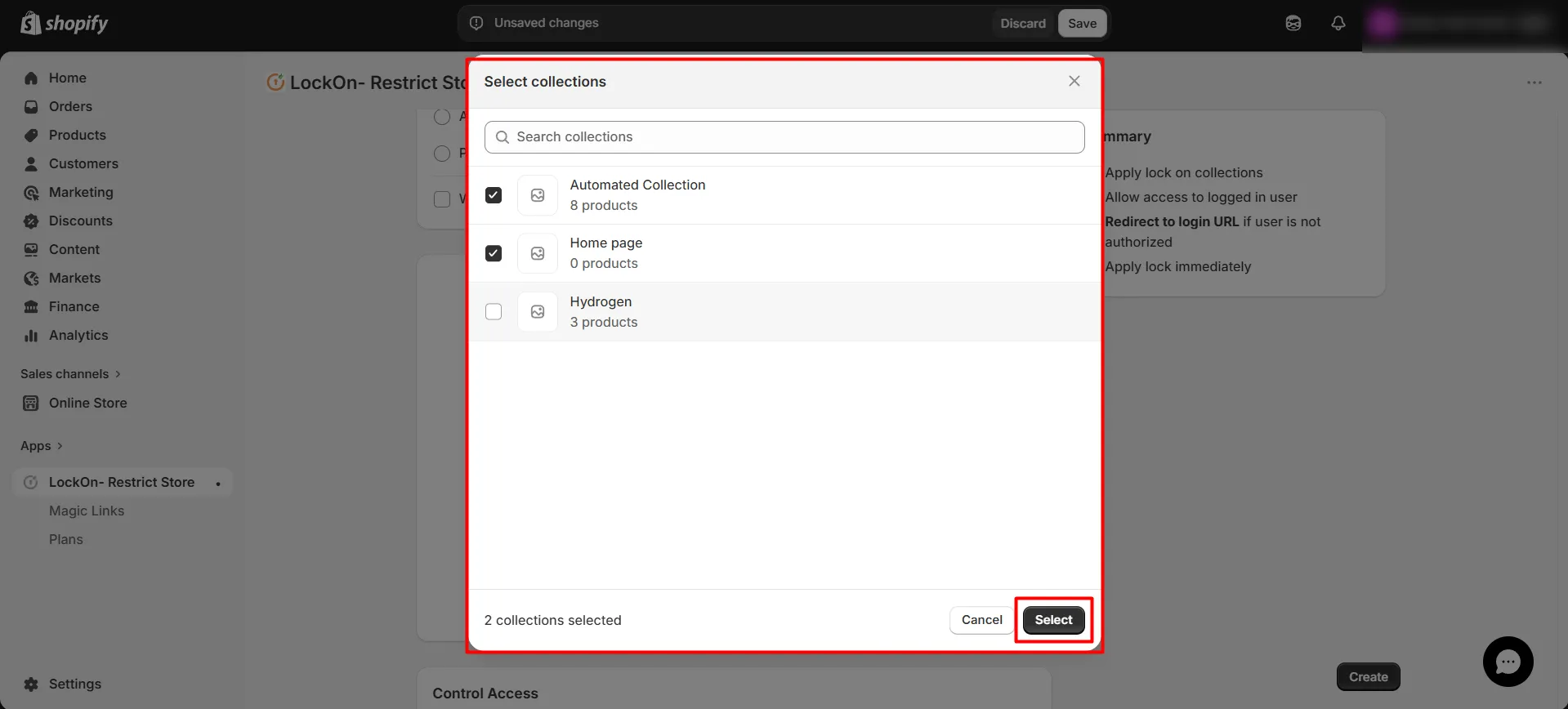Open Customers section
This screenshot has height=709, width=1568.
(x=83, y=163)
